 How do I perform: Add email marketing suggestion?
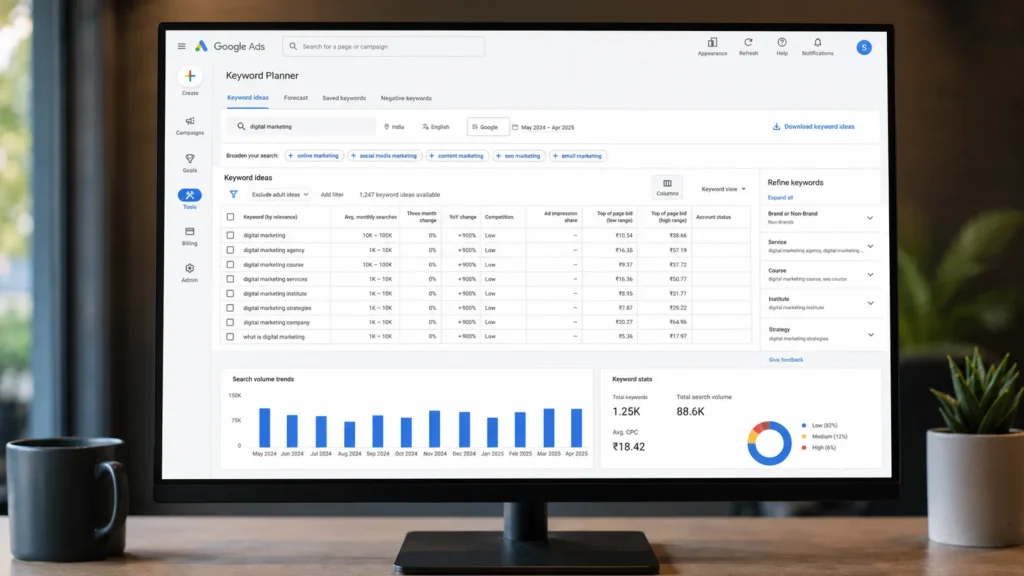click(578, 156)
